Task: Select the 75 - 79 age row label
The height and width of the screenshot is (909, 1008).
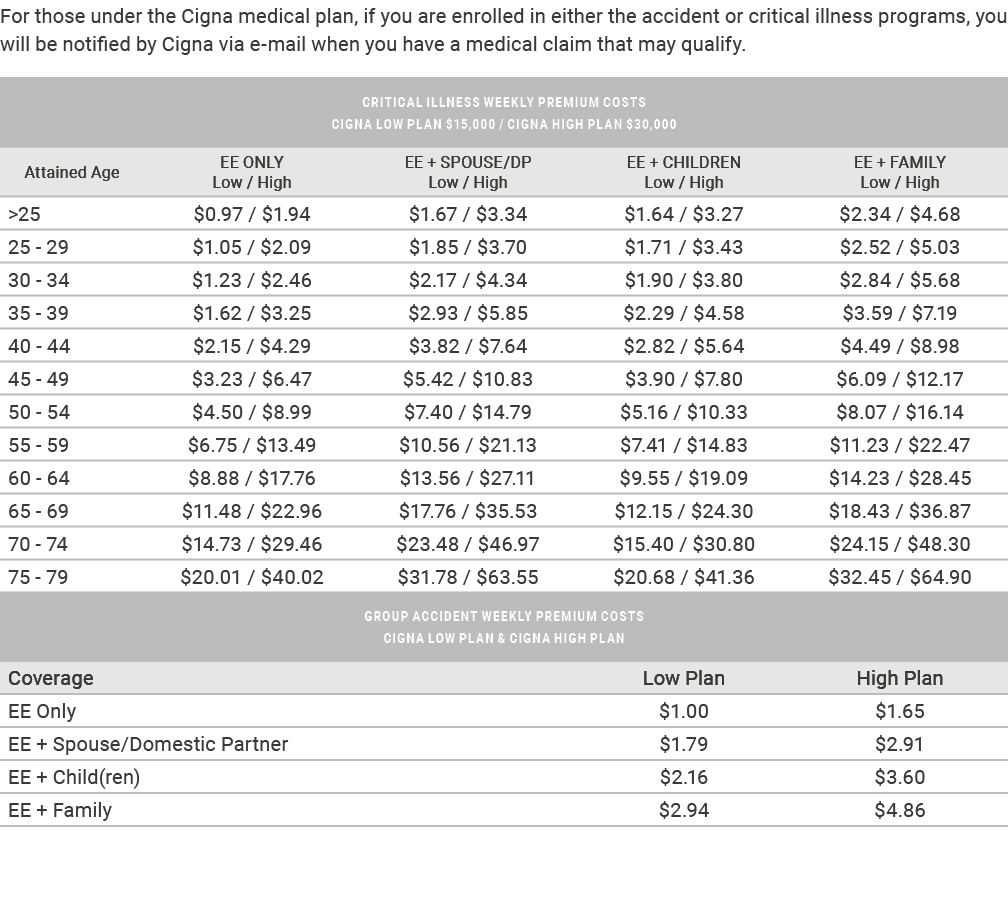Action: coord(38,577)
